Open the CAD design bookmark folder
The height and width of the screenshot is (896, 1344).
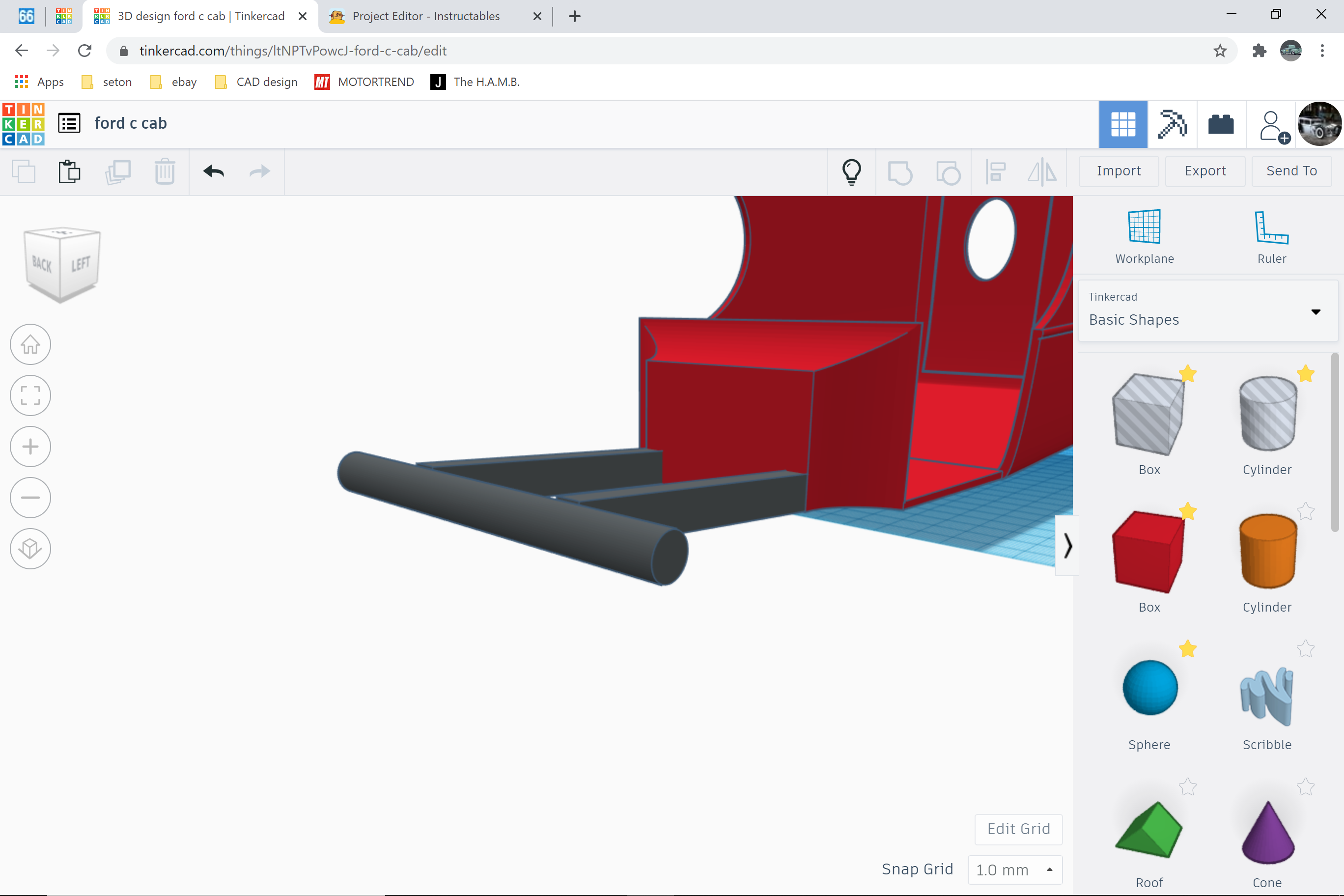click(x=256, y=82)
